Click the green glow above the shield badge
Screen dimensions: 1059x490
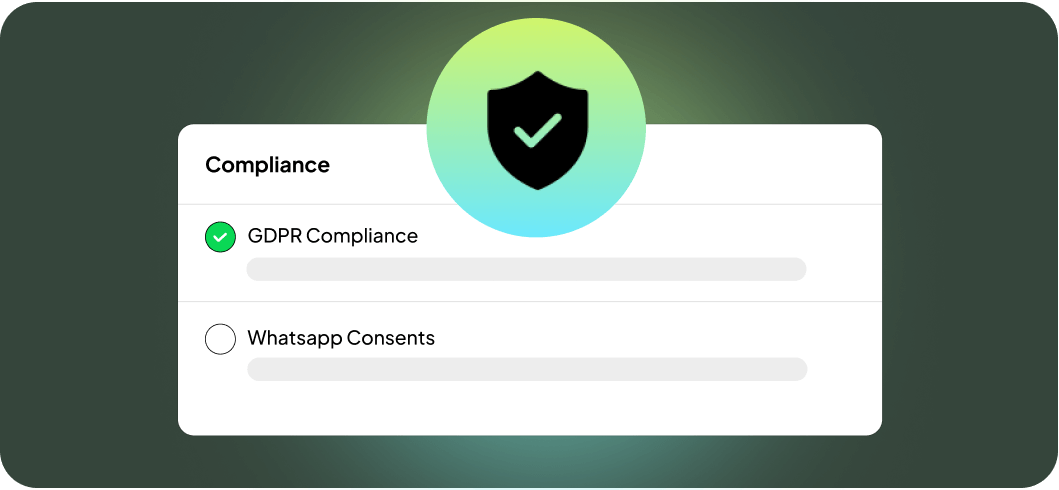(x=536, y=20)
